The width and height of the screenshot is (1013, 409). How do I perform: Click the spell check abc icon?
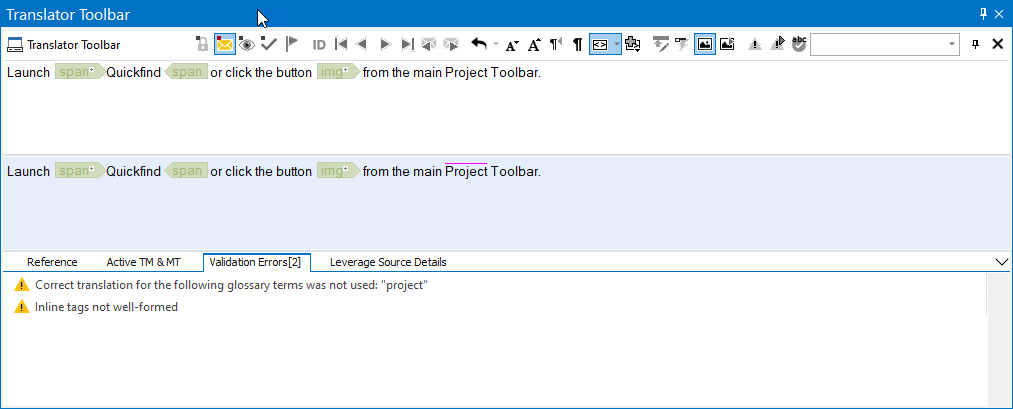click(799, 44)
